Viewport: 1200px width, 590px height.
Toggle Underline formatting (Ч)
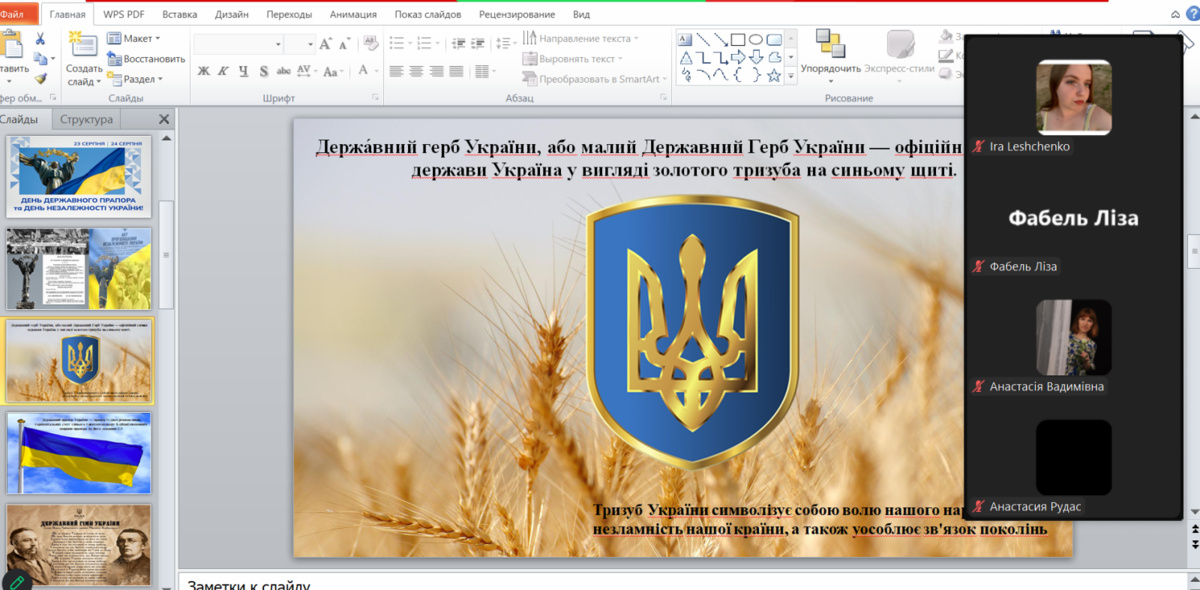(244, 71)
